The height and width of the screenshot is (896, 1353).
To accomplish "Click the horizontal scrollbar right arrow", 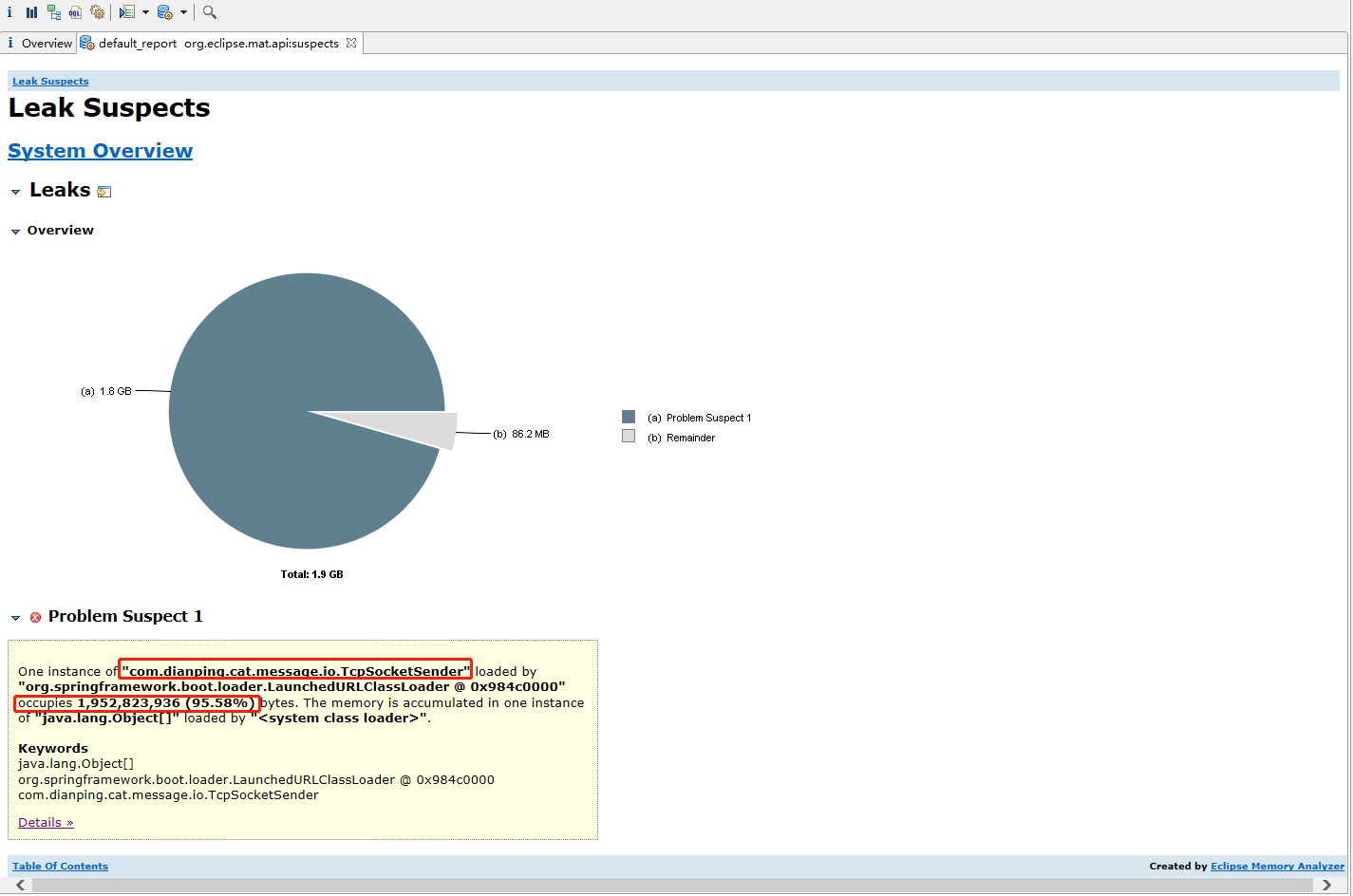I will point(1327,885).
